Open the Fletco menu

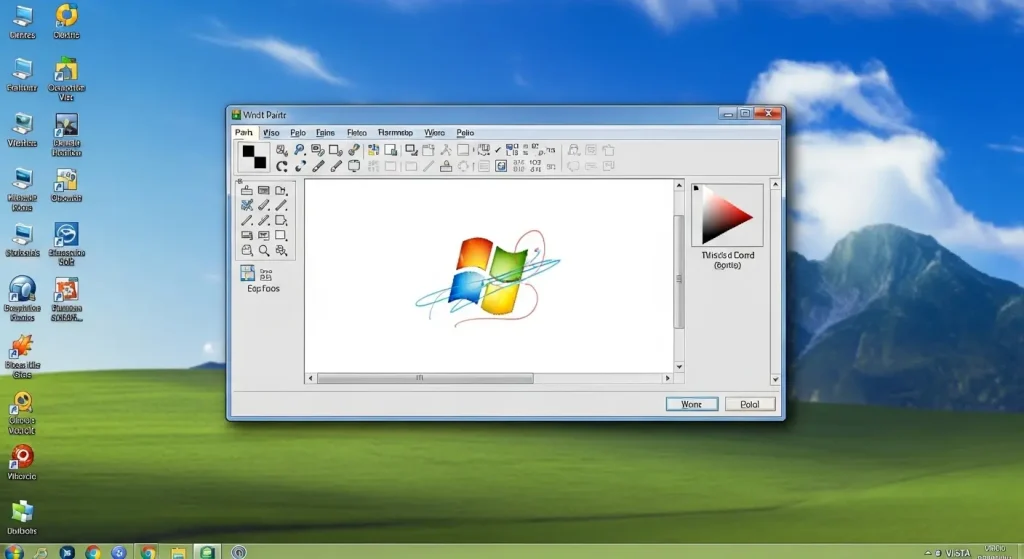click(357, 133)
